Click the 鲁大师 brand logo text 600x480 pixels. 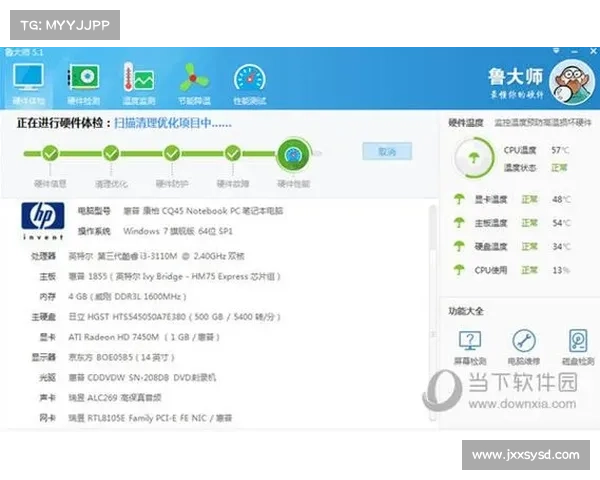515,77
